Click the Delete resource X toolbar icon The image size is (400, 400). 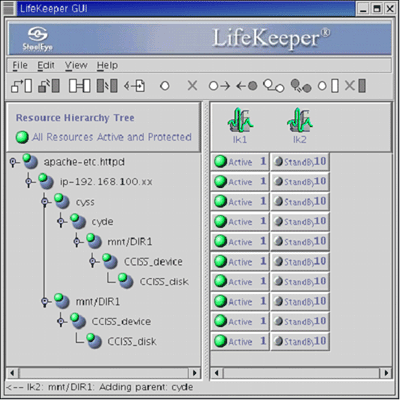click(x=192, y=86)
